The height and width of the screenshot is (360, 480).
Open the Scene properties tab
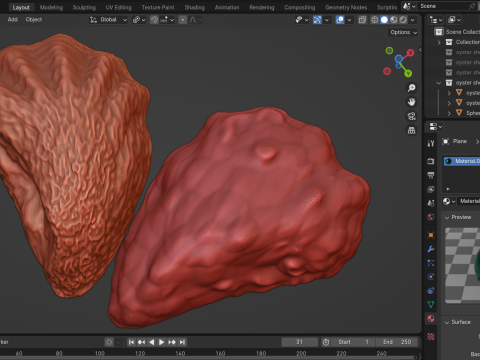431,203
